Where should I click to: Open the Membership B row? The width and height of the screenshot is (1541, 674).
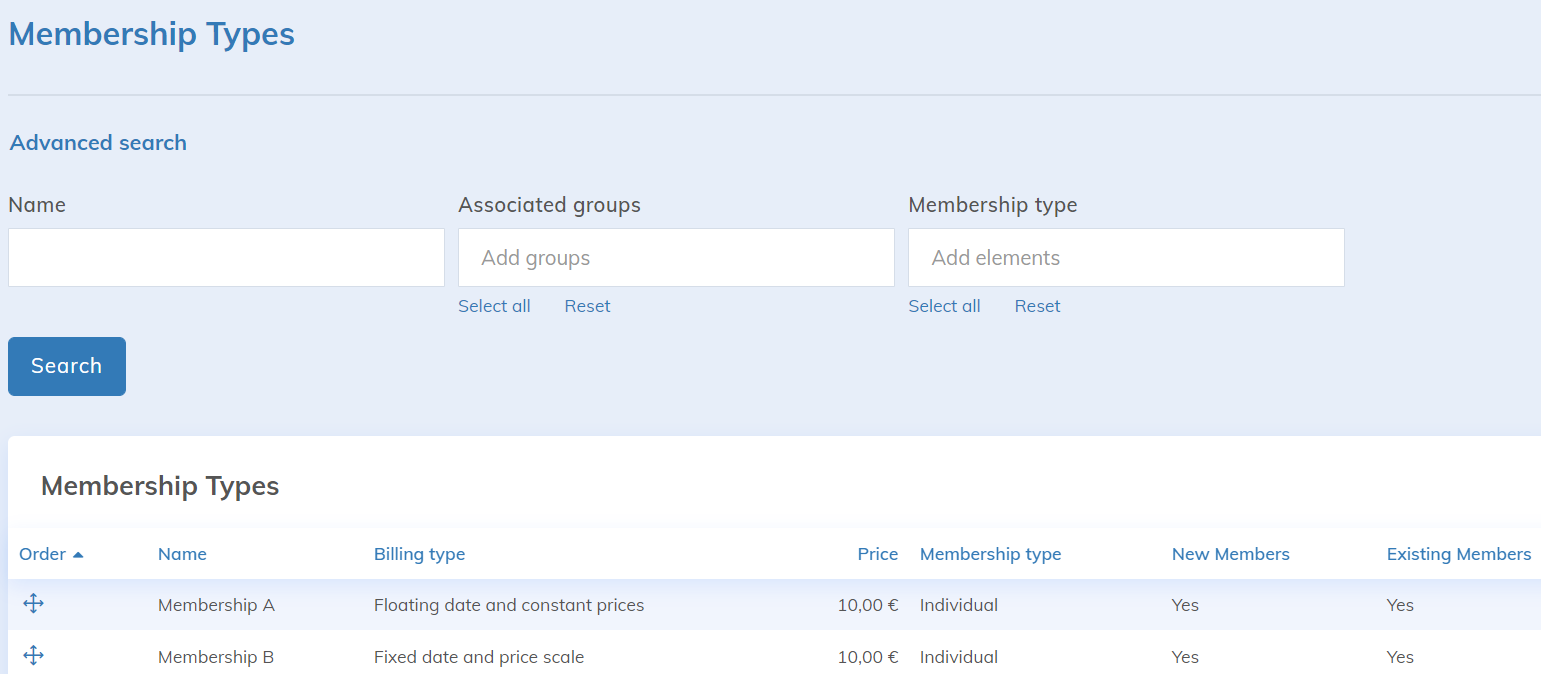[x=216, y=657]
